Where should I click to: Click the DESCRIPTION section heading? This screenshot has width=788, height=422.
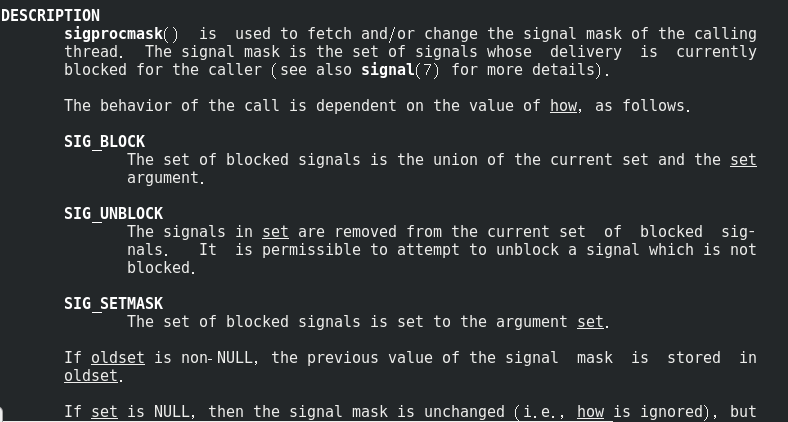(50, 15)
